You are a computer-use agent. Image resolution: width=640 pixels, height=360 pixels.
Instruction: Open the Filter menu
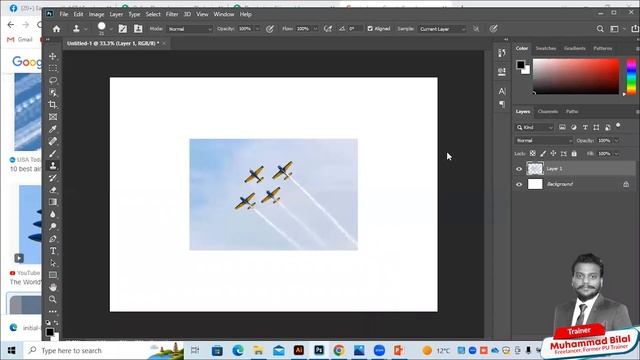[x=172, y=14]
